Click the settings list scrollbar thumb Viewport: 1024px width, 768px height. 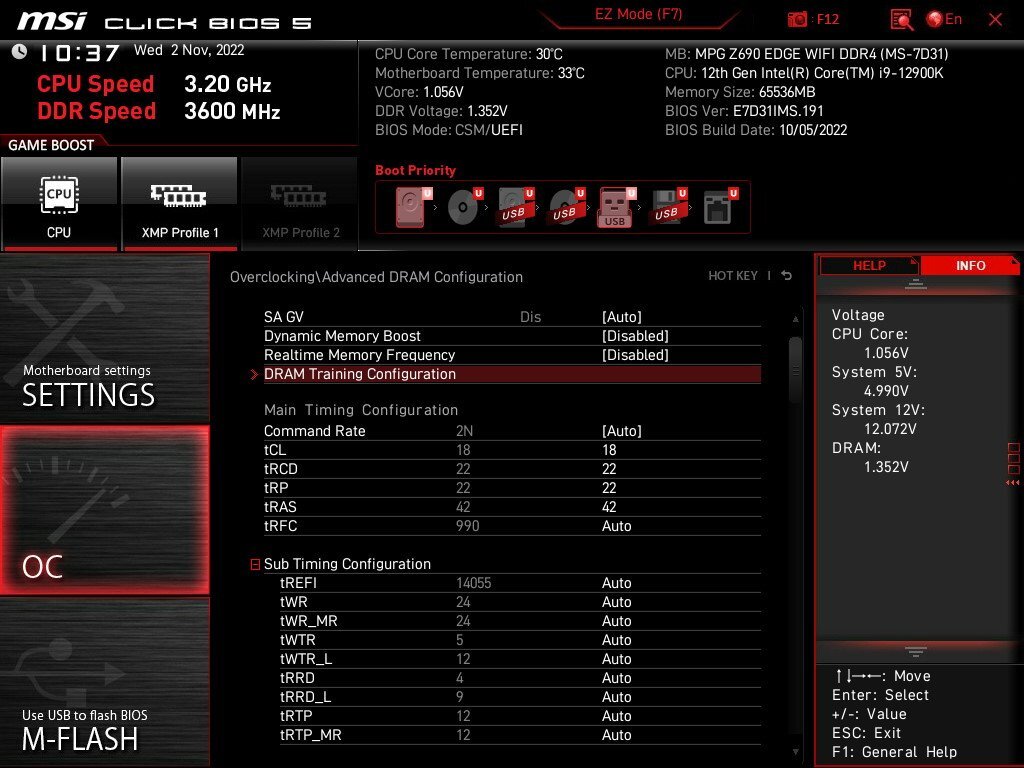pyautogui.click(x=795, y=370)
